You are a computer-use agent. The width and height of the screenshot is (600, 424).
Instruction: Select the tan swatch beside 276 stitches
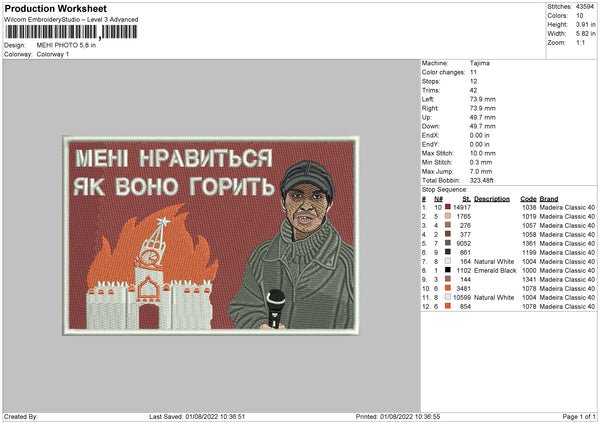pos(448,225)
